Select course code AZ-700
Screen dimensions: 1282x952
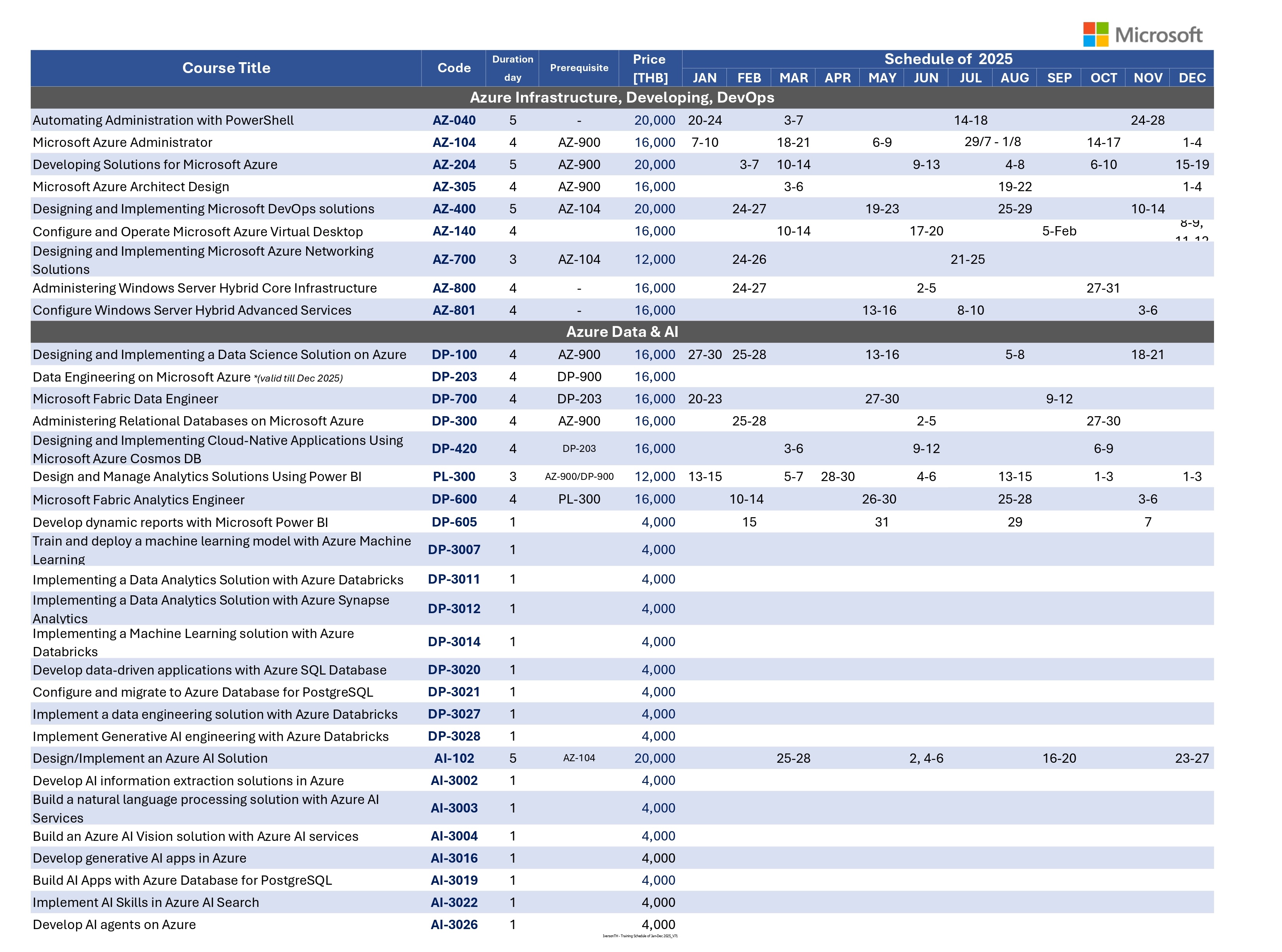(x=454, y=259)
